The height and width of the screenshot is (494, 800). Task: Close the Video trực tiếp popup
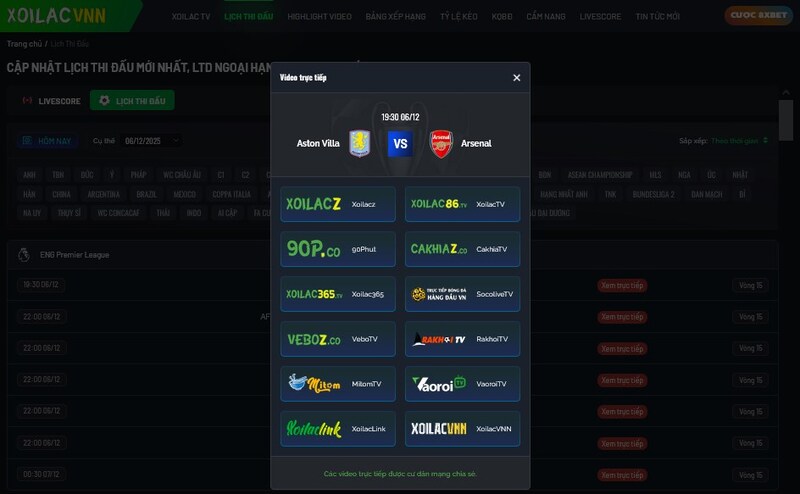(516, 78)
